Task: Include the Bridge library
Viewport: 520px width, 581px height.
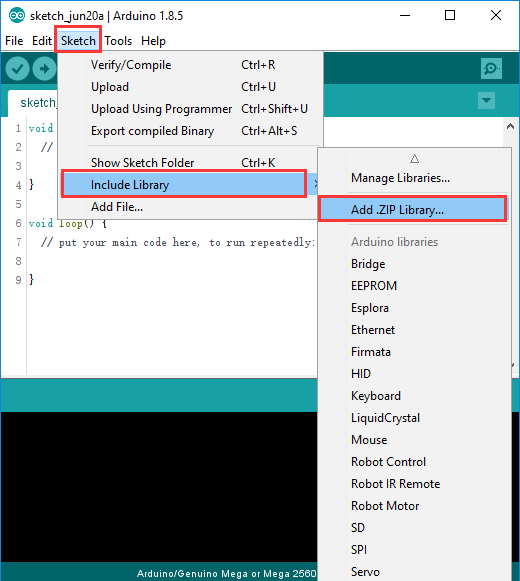Action: (414, 264)
